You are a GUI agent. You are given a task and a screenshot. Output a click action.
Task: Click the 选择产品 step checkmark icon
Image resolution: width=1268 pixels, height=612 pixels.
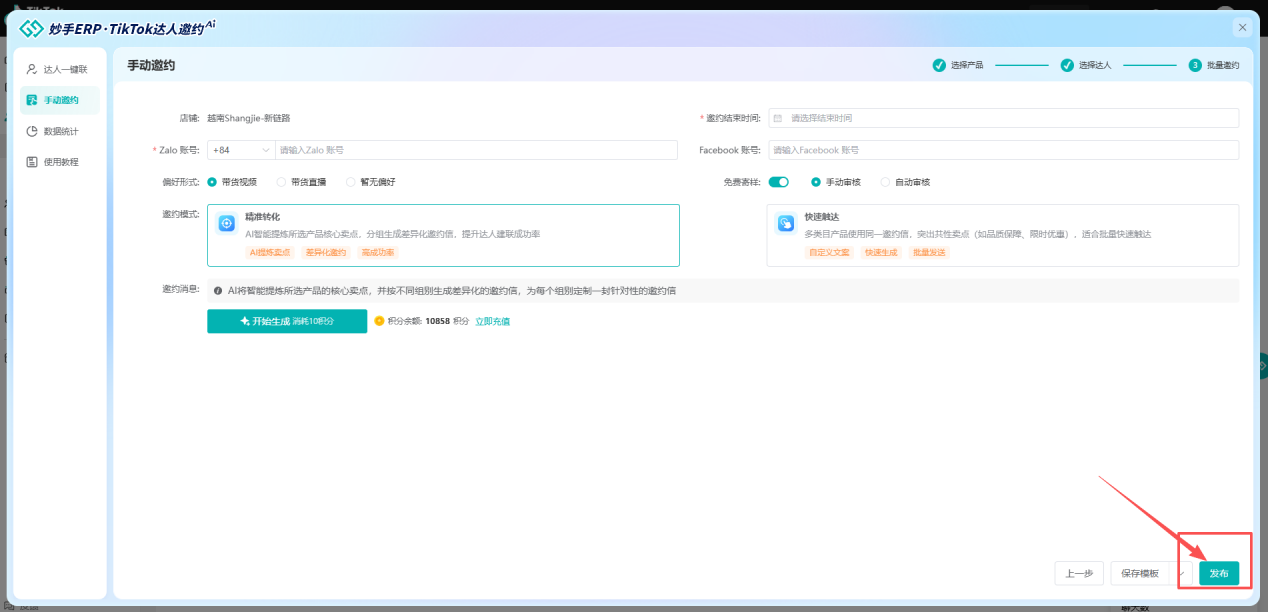[x=939, y=65]
